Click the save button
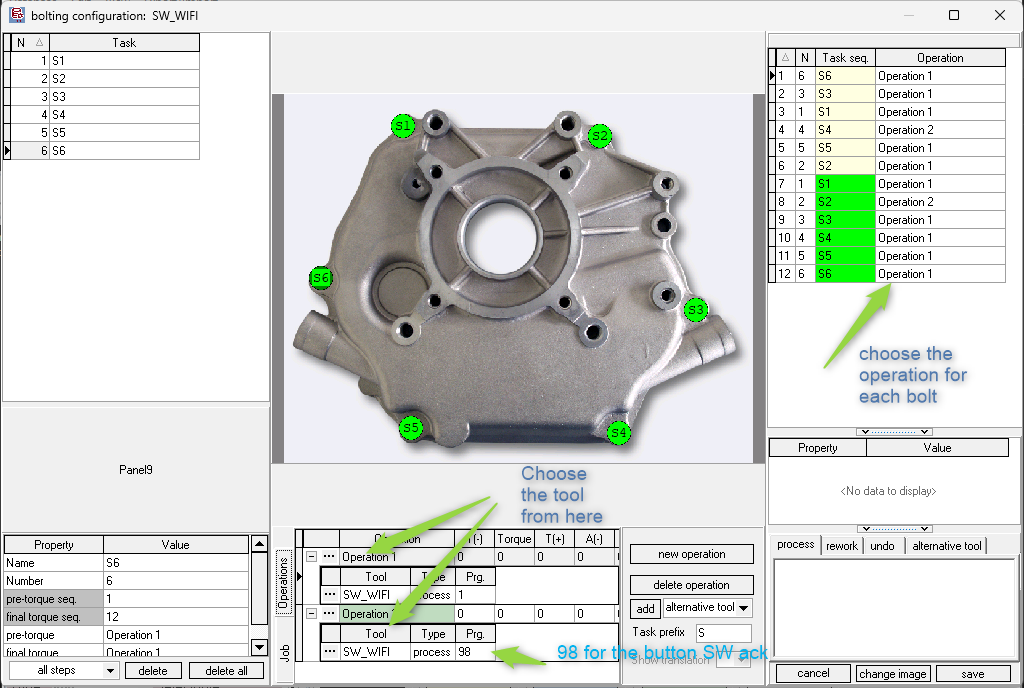The image size is (1024, 699). coord(972,674)
